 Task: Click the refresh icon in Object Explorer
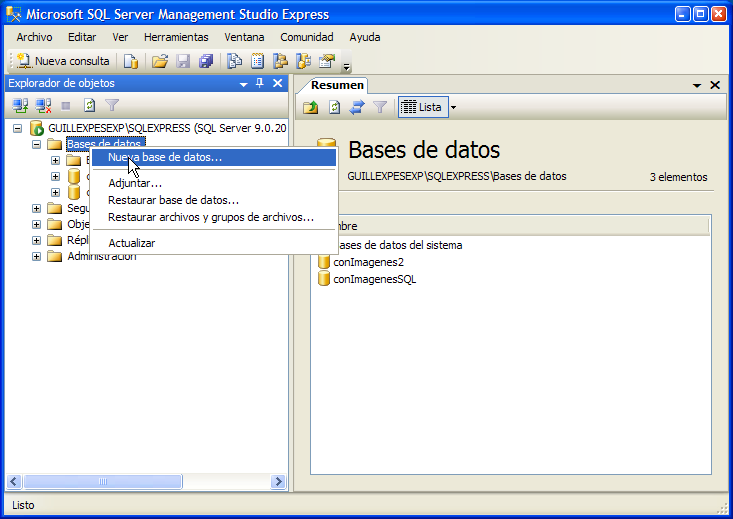89,106
